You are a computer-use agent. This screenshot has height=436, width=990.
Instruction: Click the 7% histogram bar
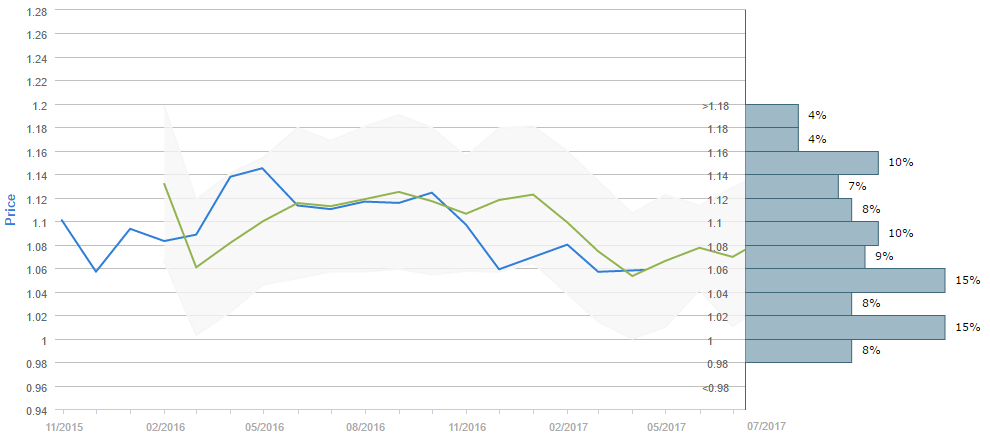pos(792,186)
